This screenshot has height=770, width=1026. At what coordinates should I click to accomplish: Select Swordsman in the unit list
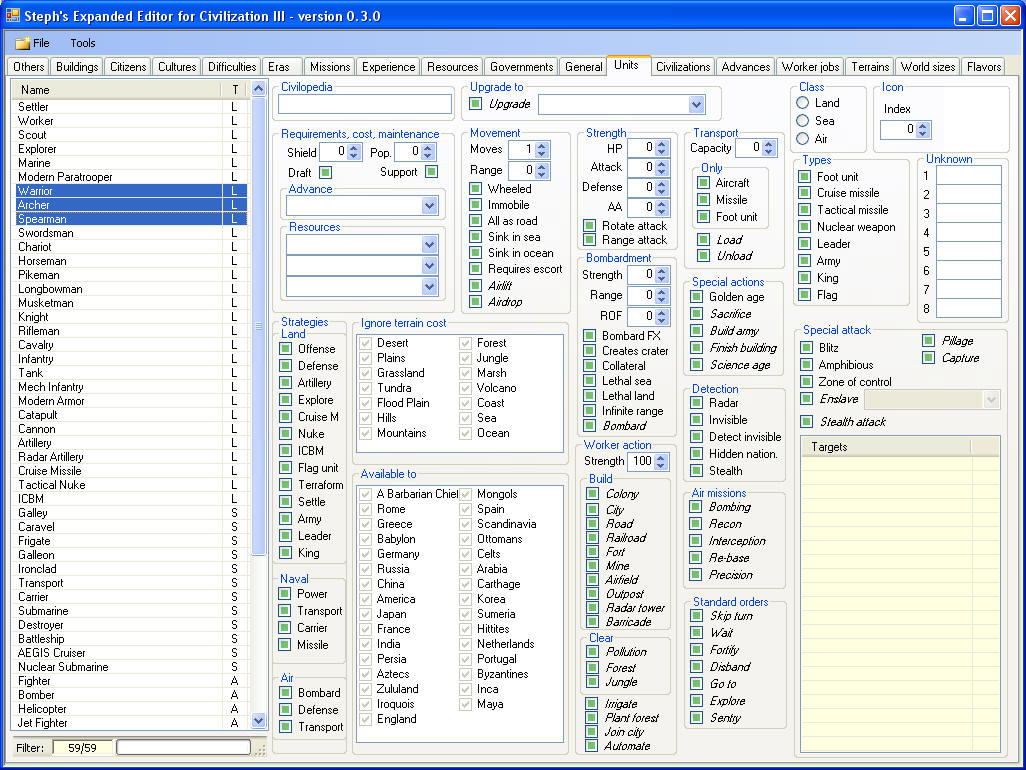tap(130, 233)
